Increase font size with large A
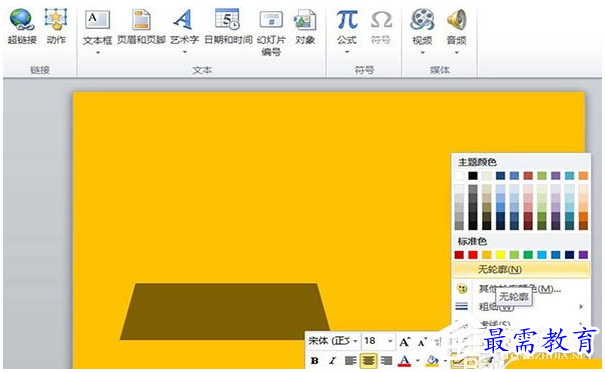605x372 pixels. click(x=404, y=342)
